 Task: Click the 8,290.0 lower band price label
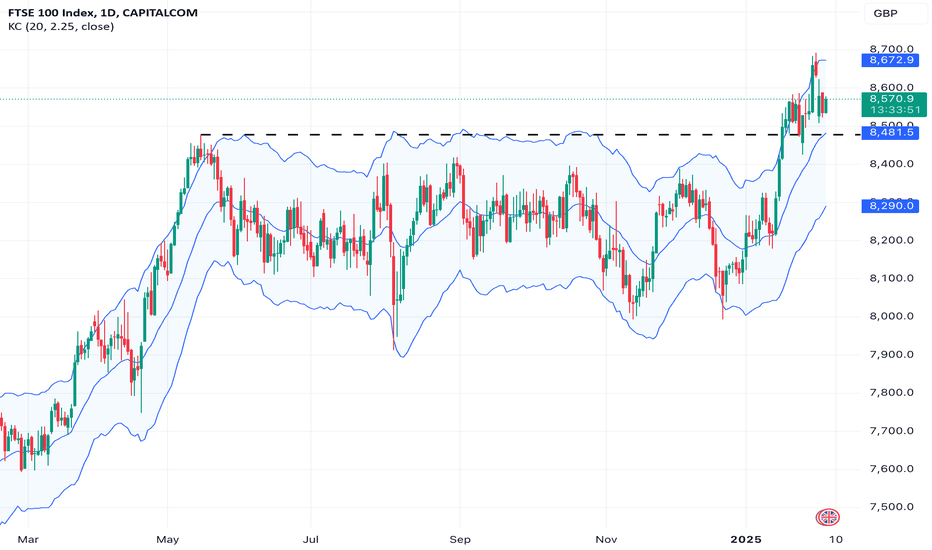tap(890, 206)
